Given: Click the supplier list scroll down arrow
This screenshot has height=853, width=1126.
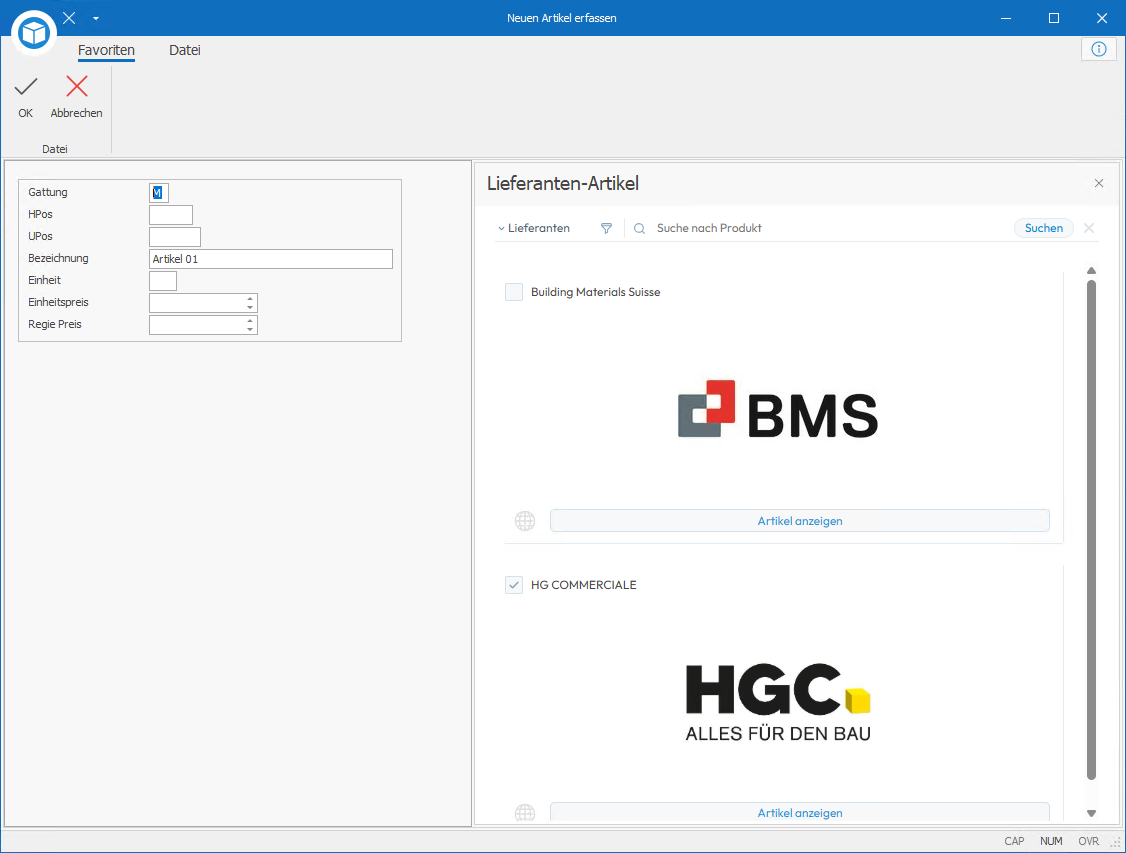Looking at the screenshot, I should click(1091, 814).
